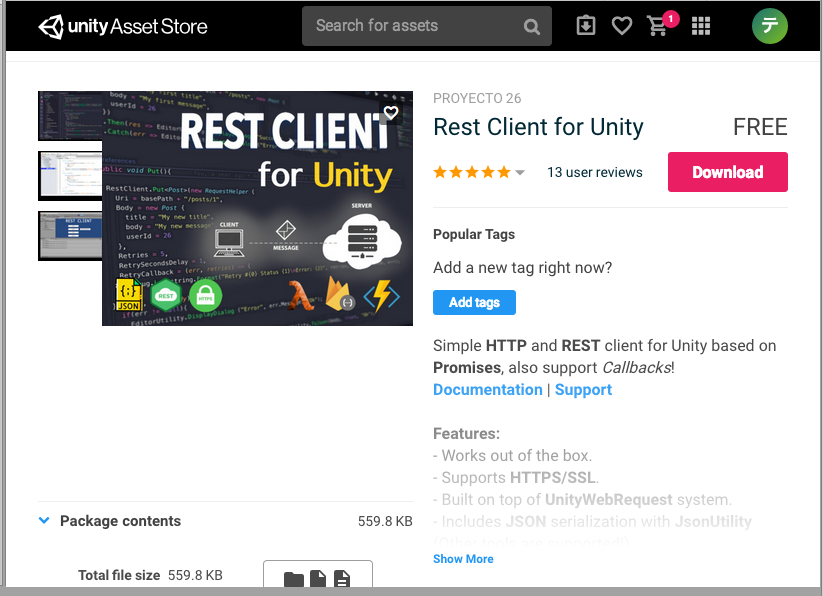This screenshot has width=823, height=596.
Task: Click the Rest Client for Unity title
Action: click(538, 127)
